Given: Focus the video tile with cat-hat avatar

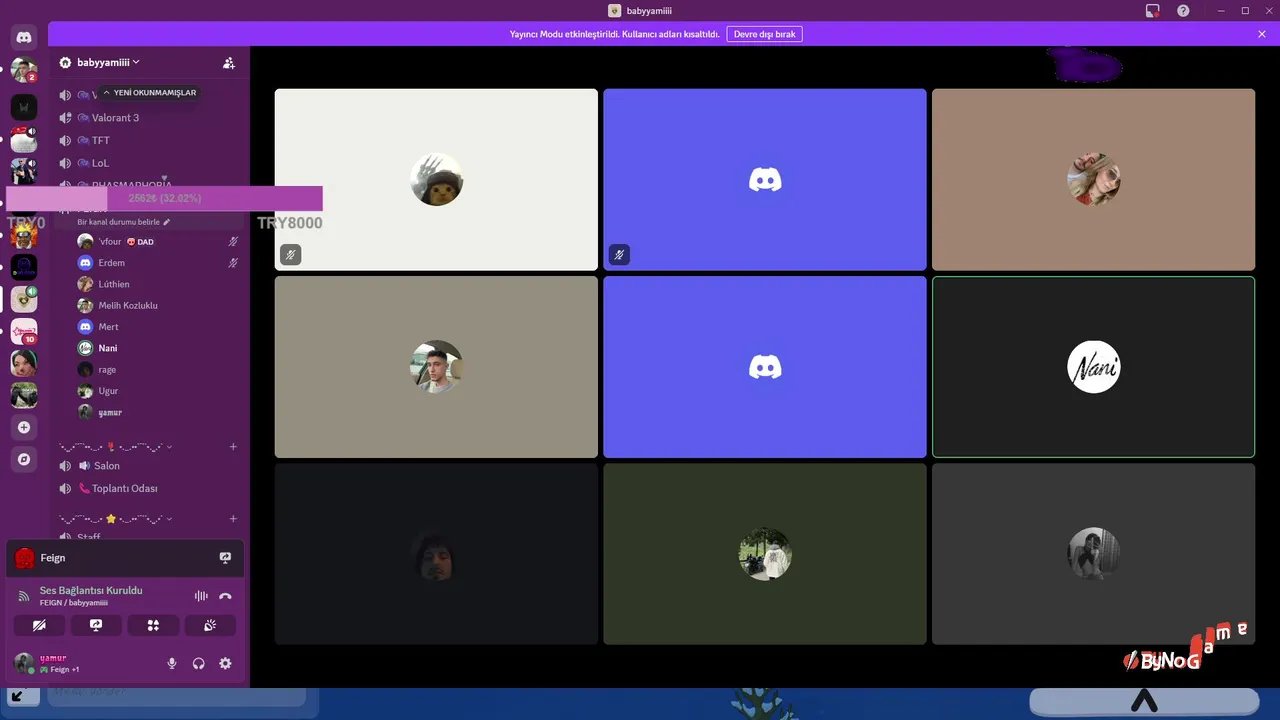Looking at the screenshot, I should (x=436, y=180).
